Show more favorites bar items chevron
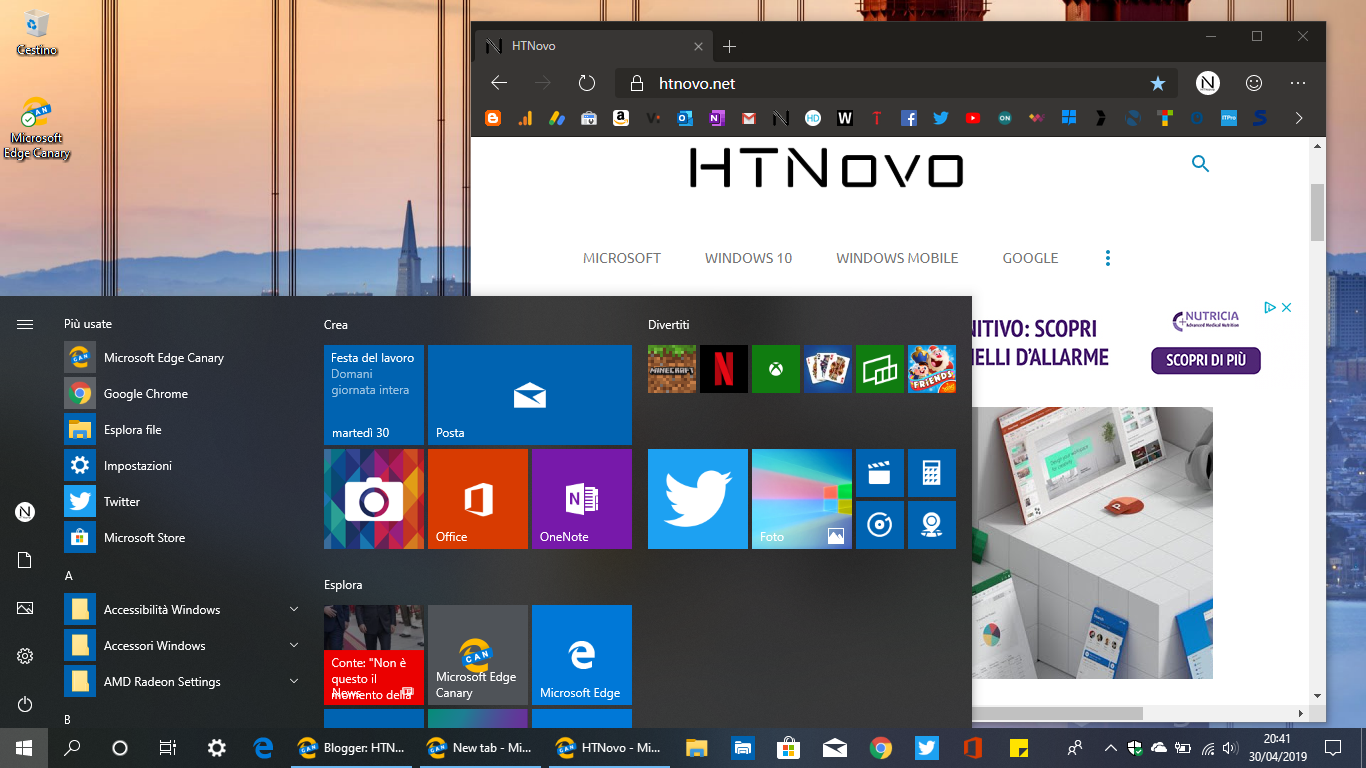This screenshot has height=768, width=1366. click(x=1299, y=118)
